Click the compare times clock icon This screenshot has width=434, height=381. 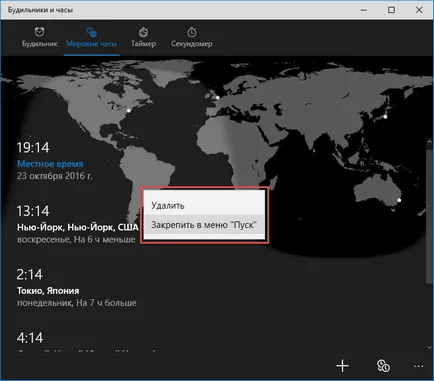pyautogui.click(x=383, y=366)
